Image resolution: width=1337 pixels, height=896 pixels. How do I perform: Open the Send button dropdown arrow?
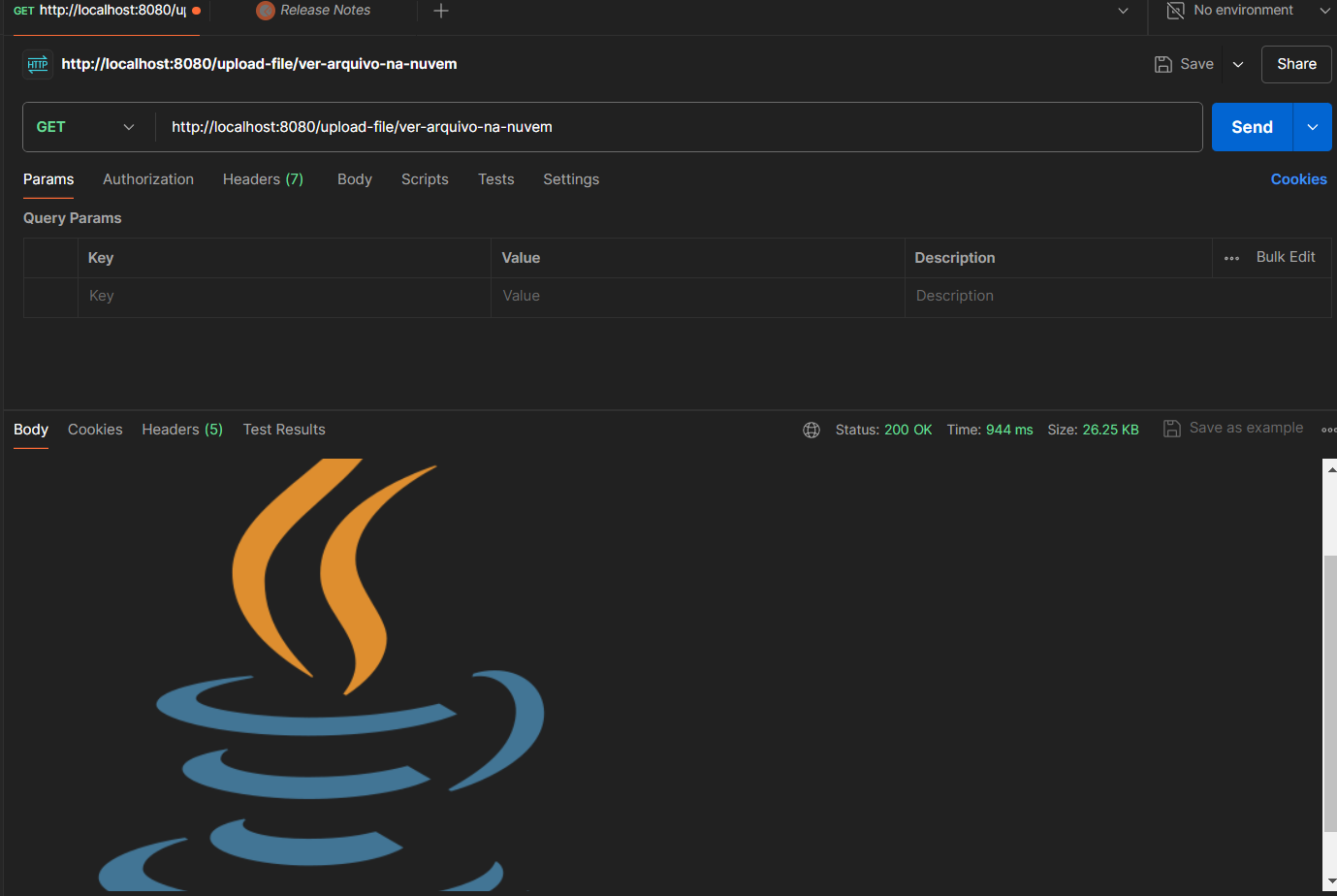tap(1313, 127)
